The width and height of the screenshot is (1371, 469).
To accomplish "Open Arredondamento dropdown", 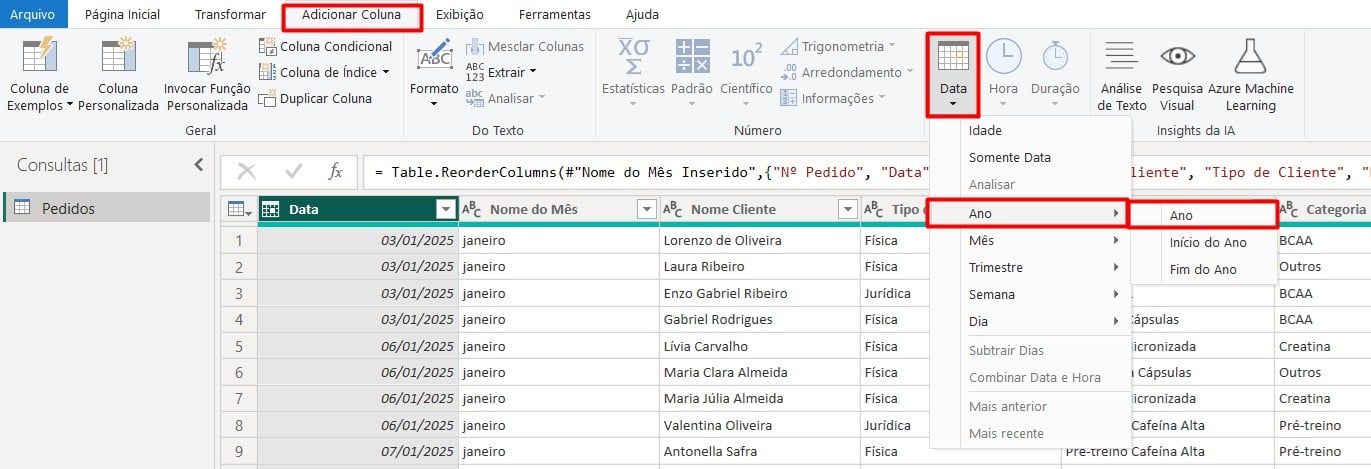I will pos(847,72).
